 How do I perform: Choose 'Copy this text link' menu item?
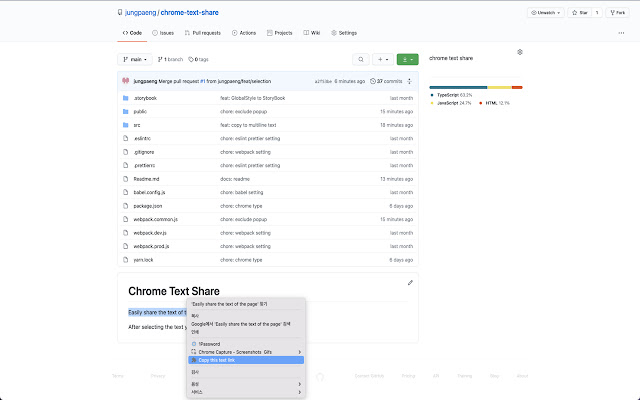pos(246,360)
